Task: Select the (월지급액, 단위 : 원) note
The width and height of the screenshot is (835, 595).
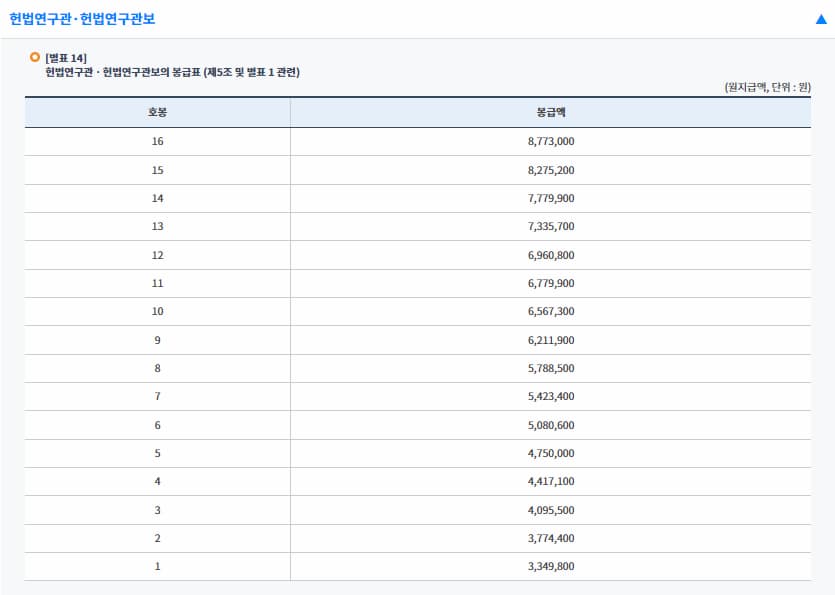Action: tap(767, 87)
